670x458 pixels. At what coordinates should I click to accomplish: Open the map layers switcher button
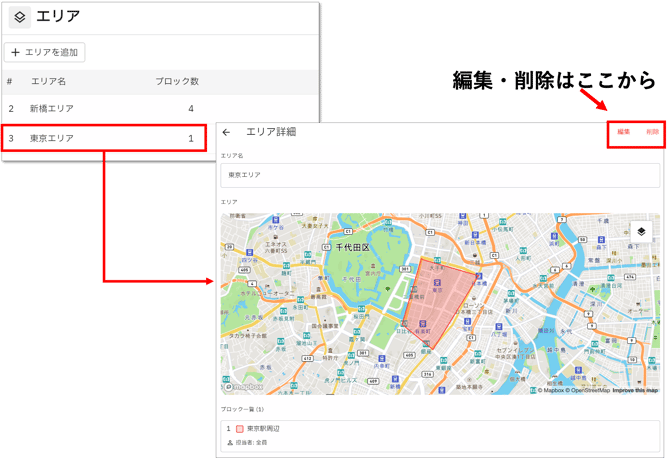(639, 231)
